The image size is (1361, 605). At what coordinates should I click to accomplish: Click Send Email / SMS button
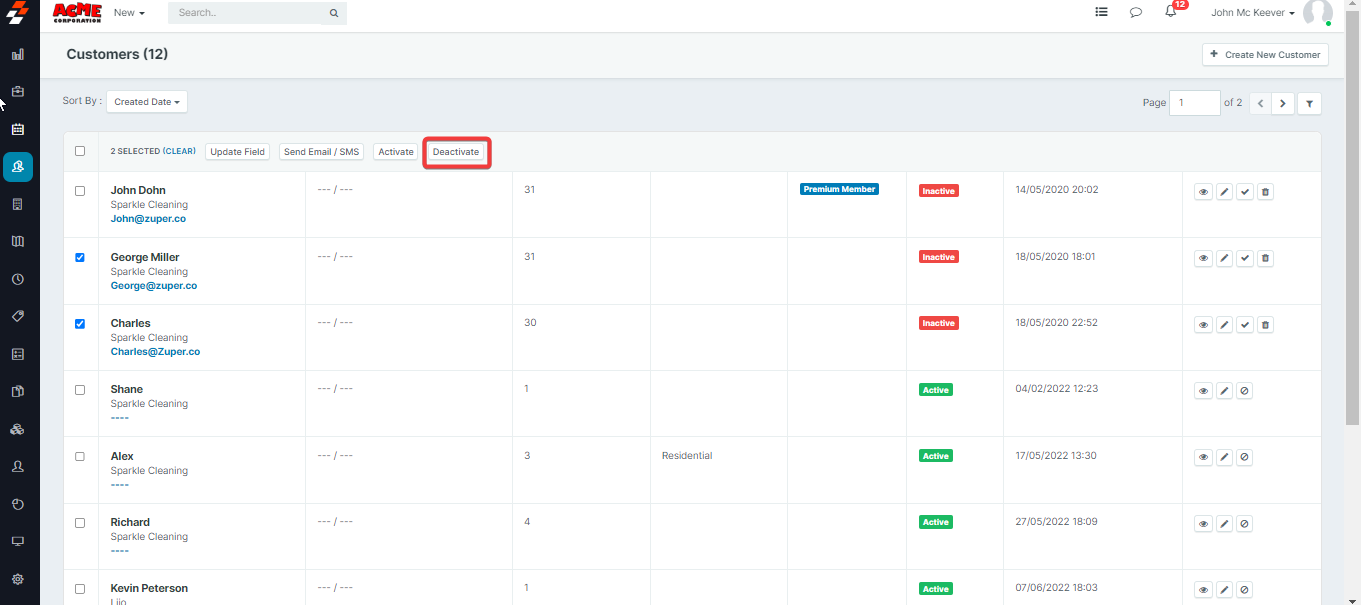tap(321, 152)
